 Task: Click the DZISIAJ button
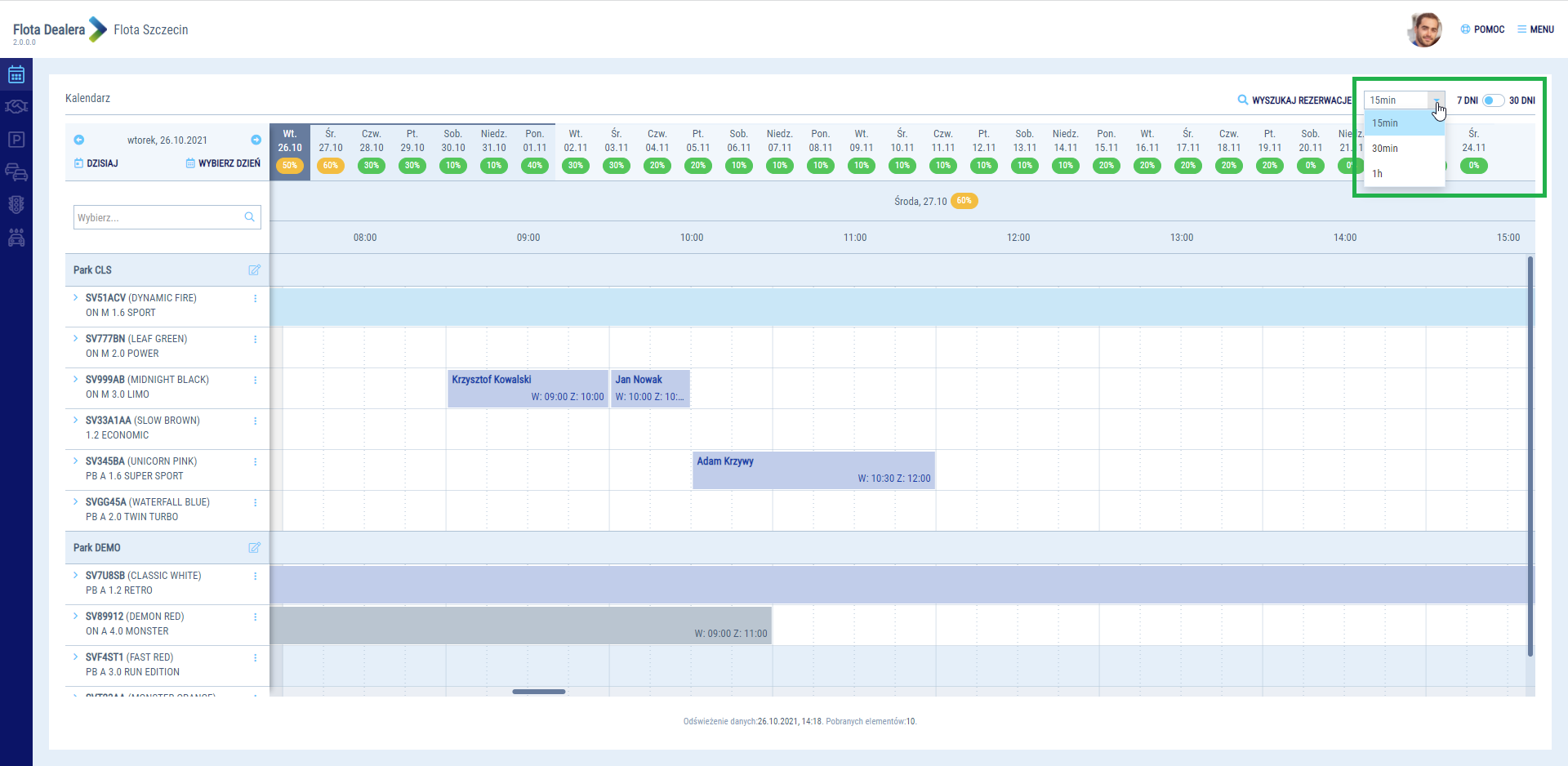pyautogui.click(x=96, y=163)
